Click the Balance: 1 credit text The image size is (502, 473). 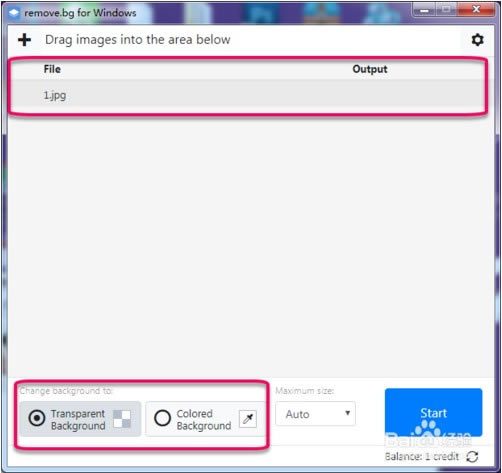pyautogui.click(x=422, y=456)
